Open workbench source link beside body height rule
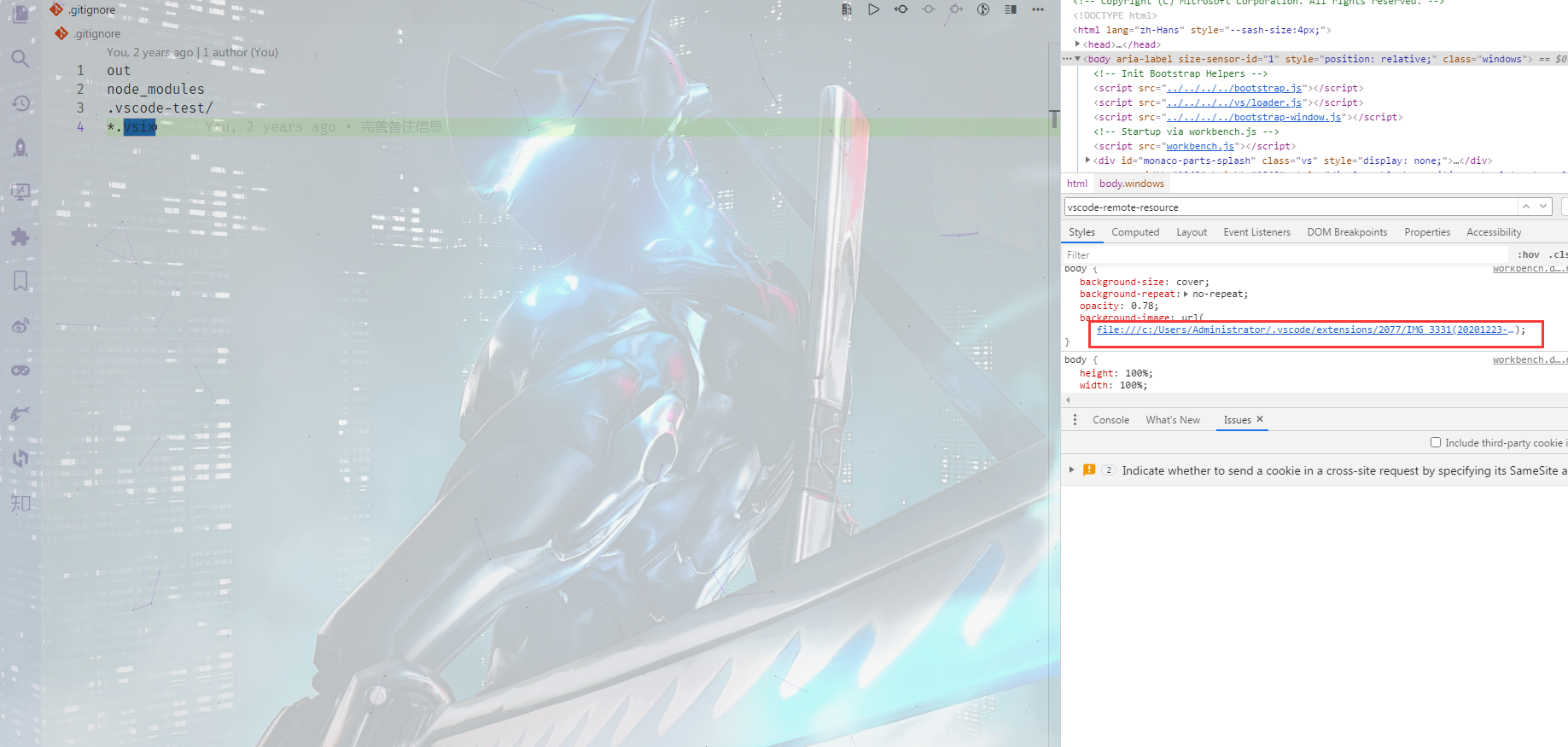This screenshot has width=1568, height=747. 1529,359
